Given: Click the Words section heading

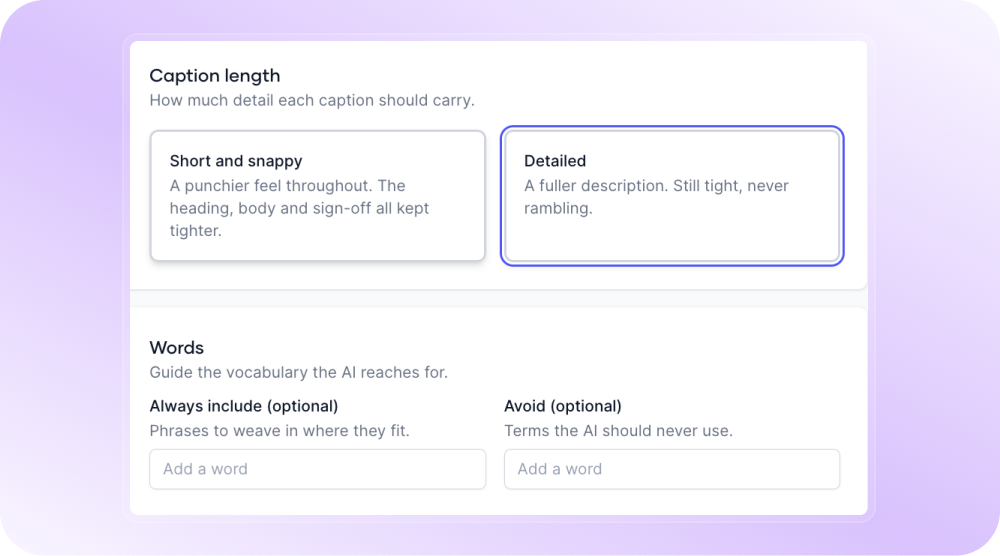Looking at the screenshot, I should click(x=177, y=348).
